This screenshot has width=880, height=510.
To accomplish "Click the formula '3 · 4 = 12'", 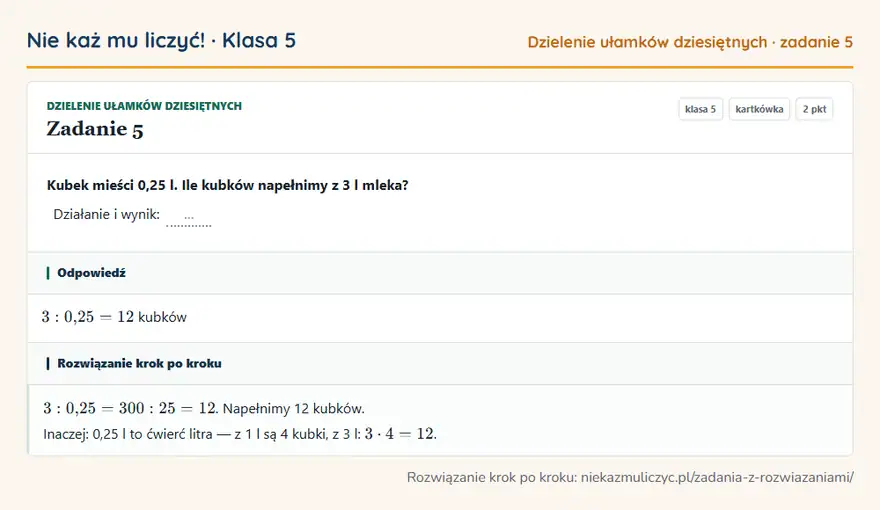I will coord(400,434).
